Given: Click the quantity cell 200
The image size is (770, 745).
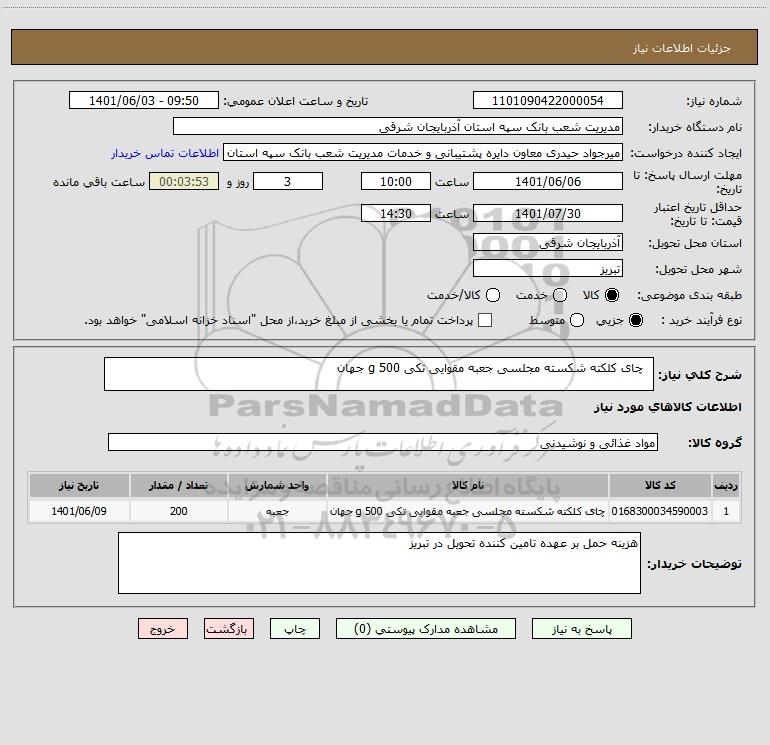Looking at the screenshot, I should coord(179,511).
